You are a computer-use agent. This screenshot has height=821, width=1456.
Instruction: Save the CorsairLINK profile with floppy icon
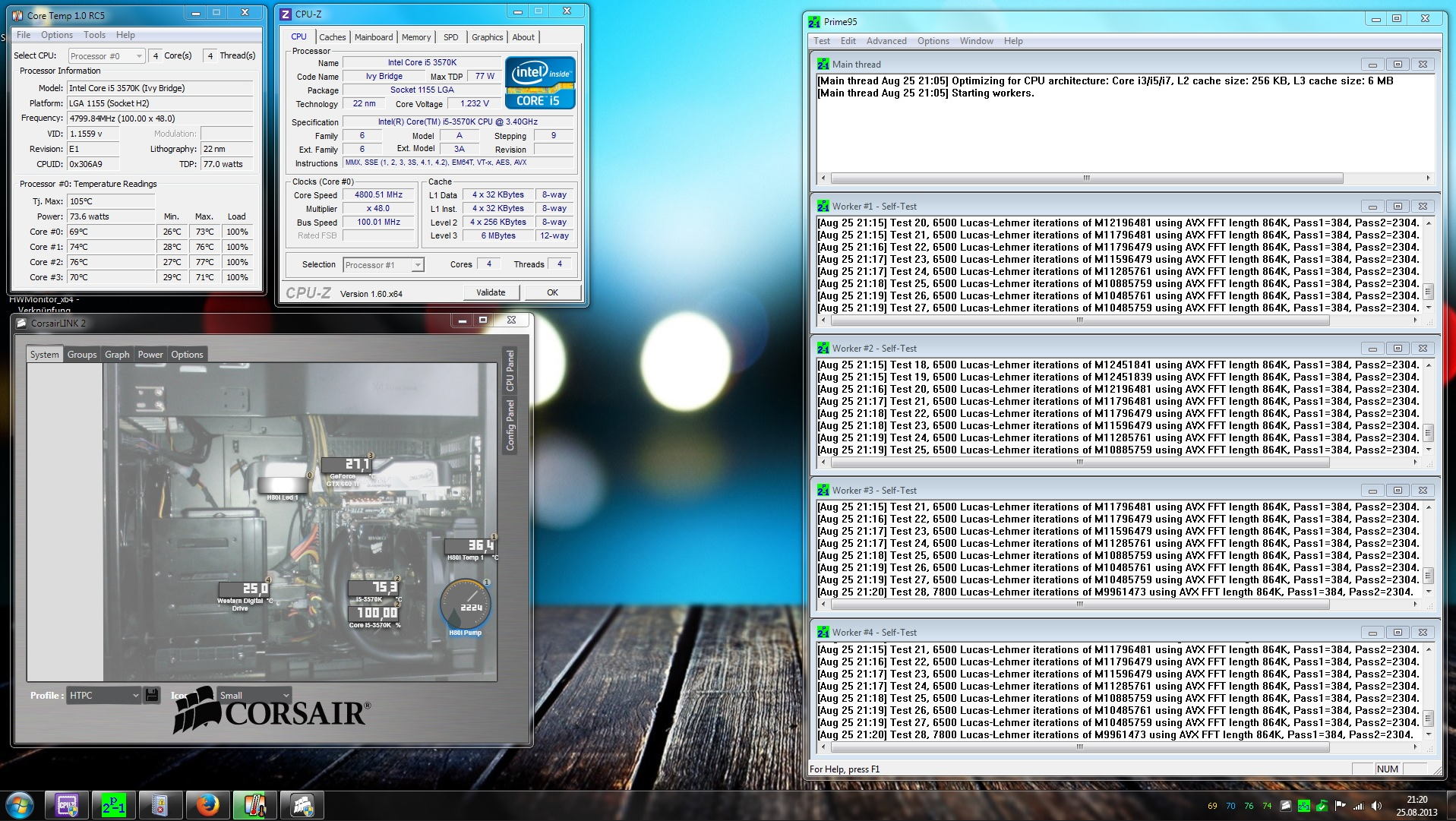[152, 695]
